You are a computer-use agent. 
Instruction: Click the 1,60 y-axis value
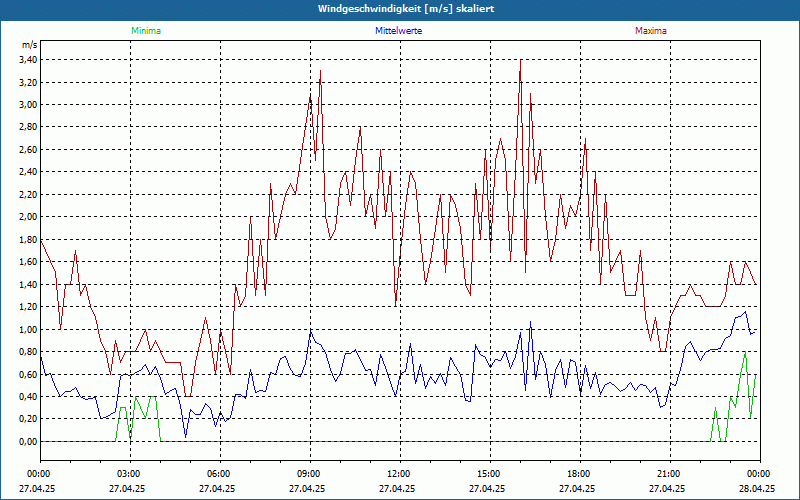click(28, 262)
